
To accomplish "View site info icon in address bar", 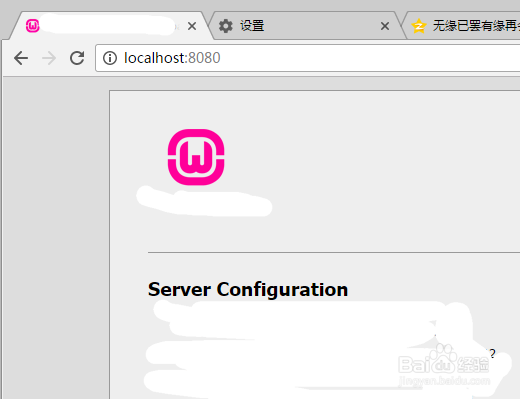I will coord(110,58).
